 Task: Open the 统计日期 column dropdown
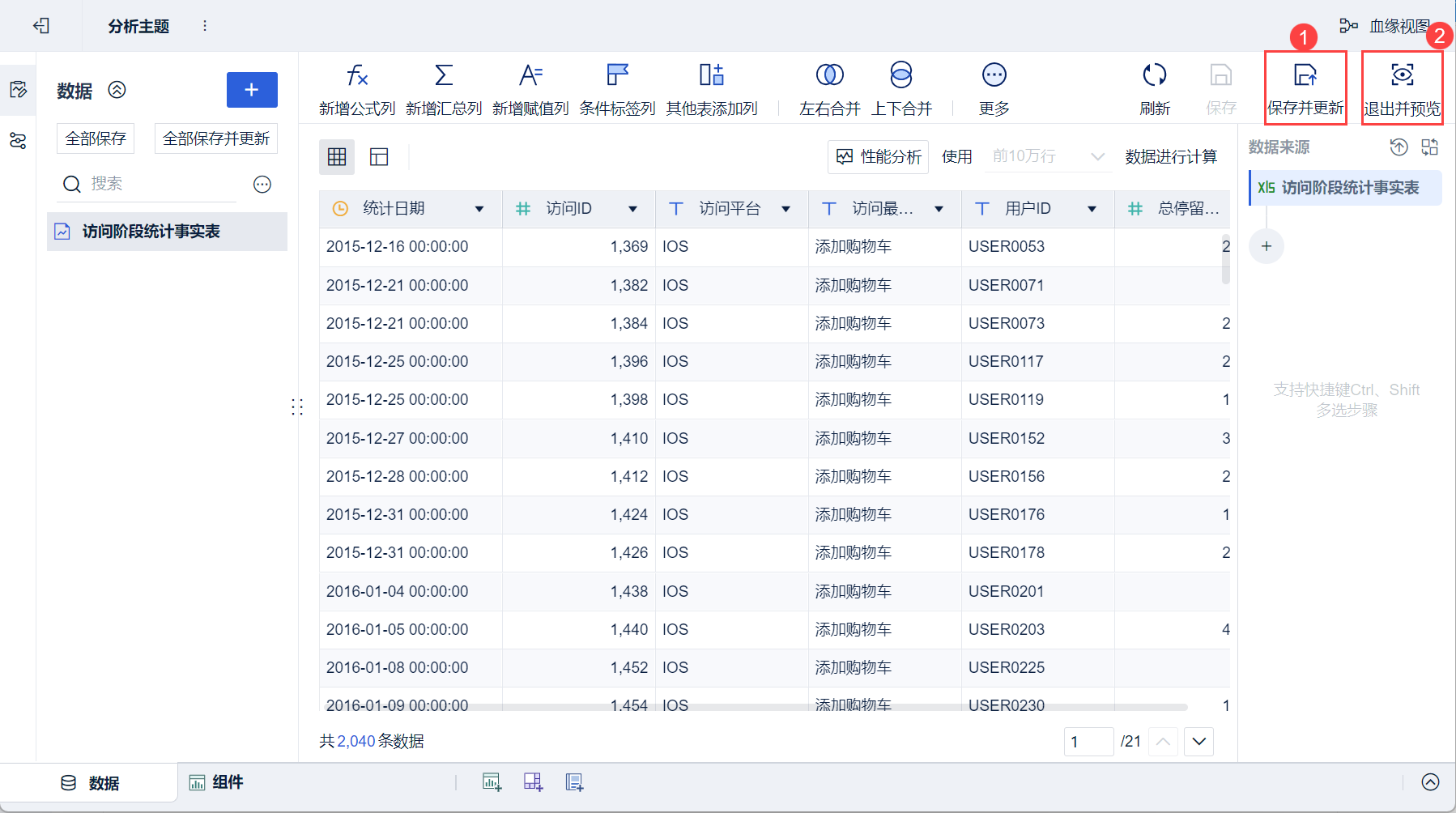pos(479,209)
